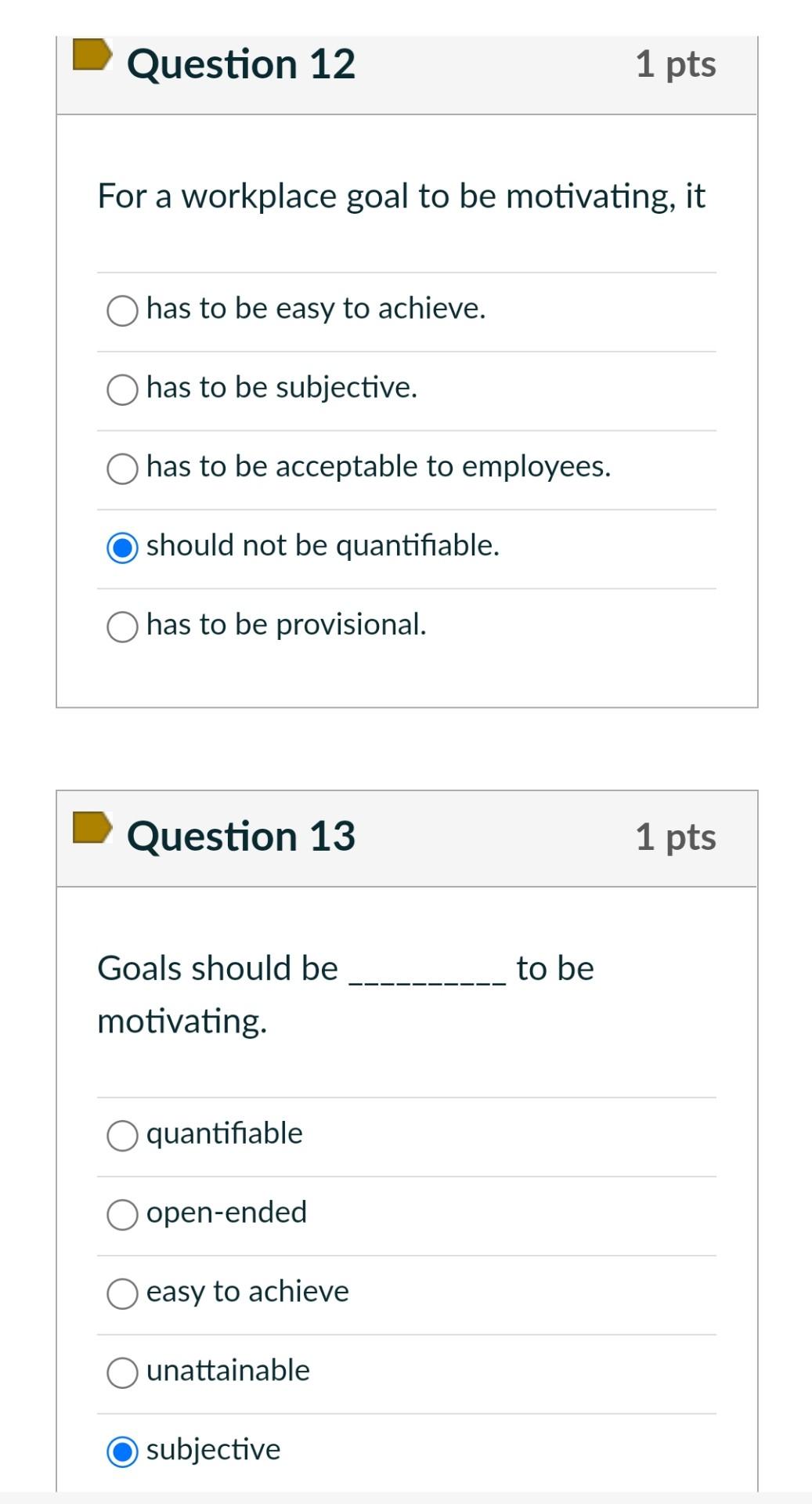
Task: Deselect the currently chosen Question 12 answer
Action: (121, 546)
